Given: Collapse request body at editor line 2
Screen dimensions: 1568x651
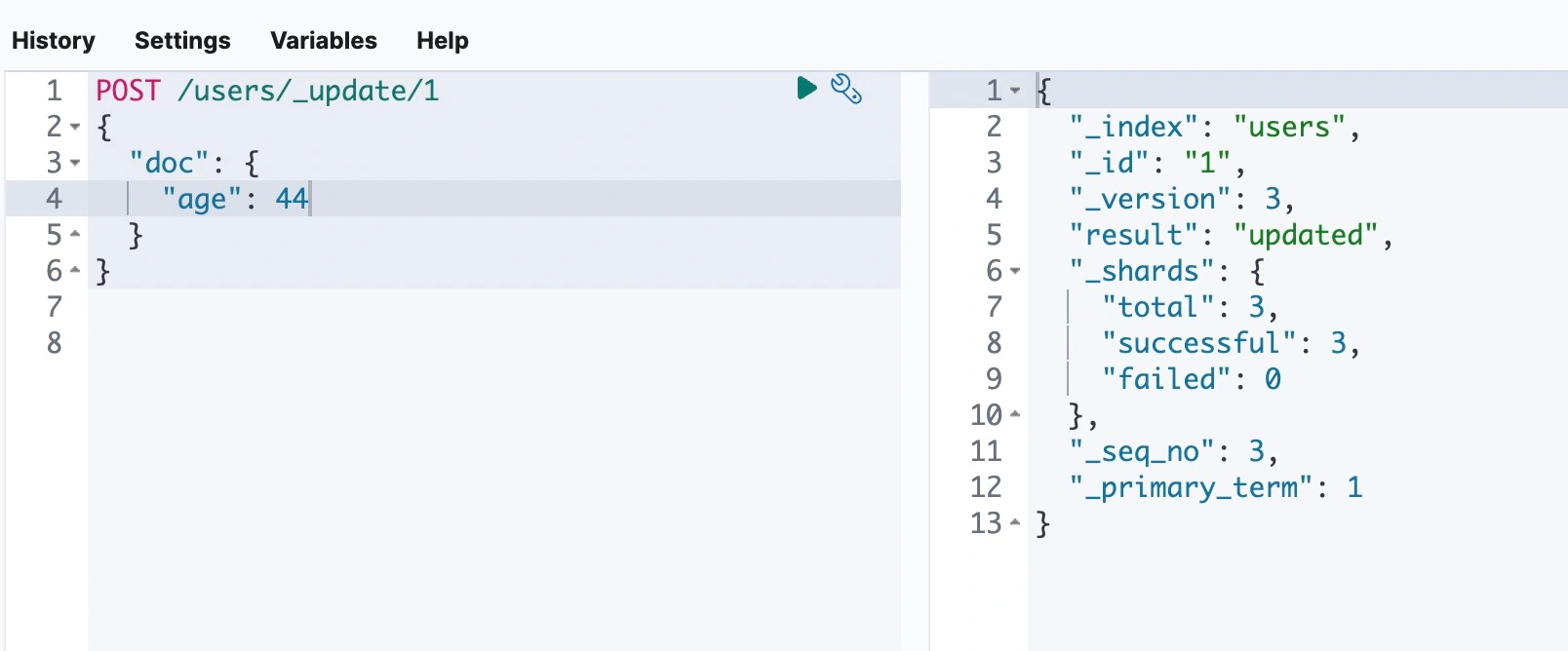Looking at the screenshot, I should pos(75,127).
